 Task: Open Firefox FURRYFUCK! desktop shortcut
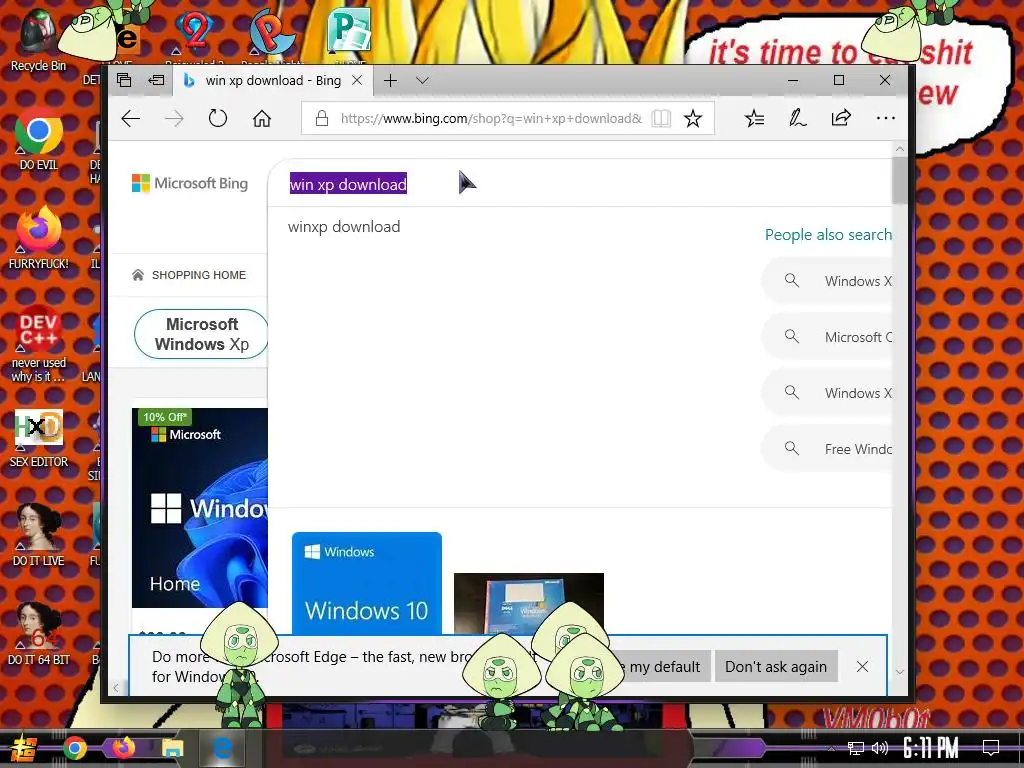tap(39, 238)
